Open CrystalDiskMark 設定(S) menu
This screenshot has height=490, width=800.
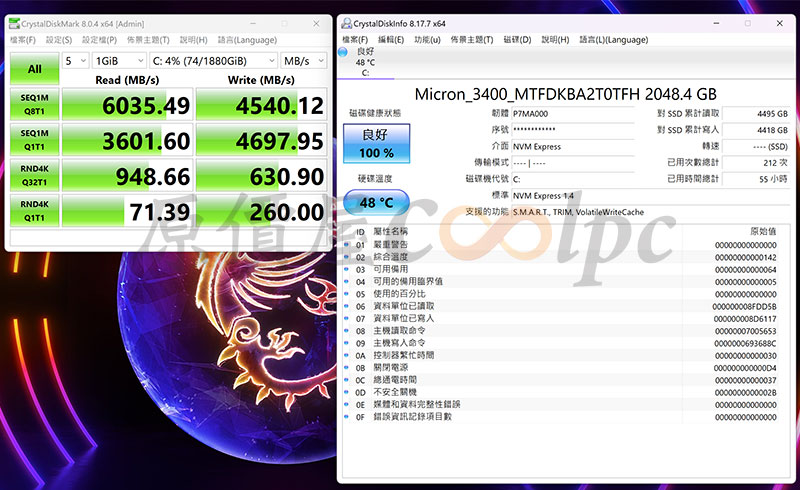click(59, 40)
